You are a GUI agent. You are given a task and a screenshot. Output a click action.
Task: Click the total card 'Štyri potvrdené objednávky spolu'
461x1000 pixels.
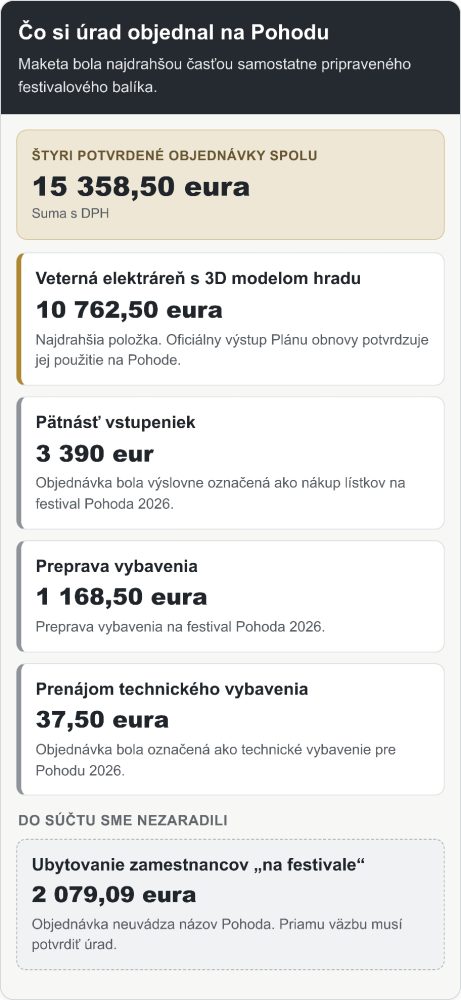tap(230, 185)
